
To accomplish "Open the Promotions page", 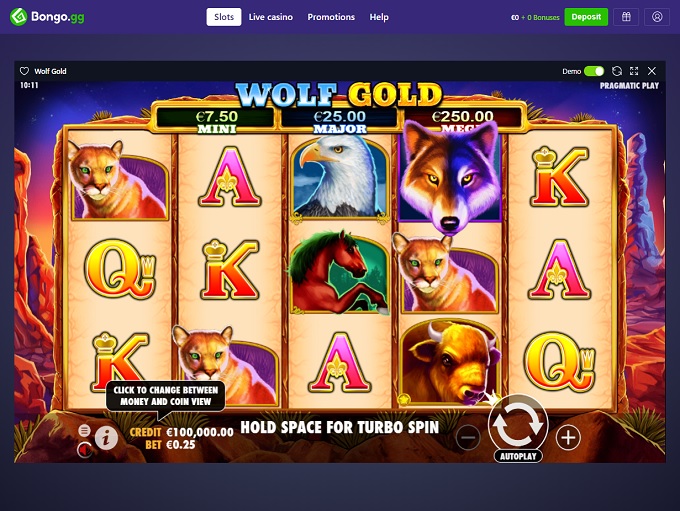I will [331, 17].
